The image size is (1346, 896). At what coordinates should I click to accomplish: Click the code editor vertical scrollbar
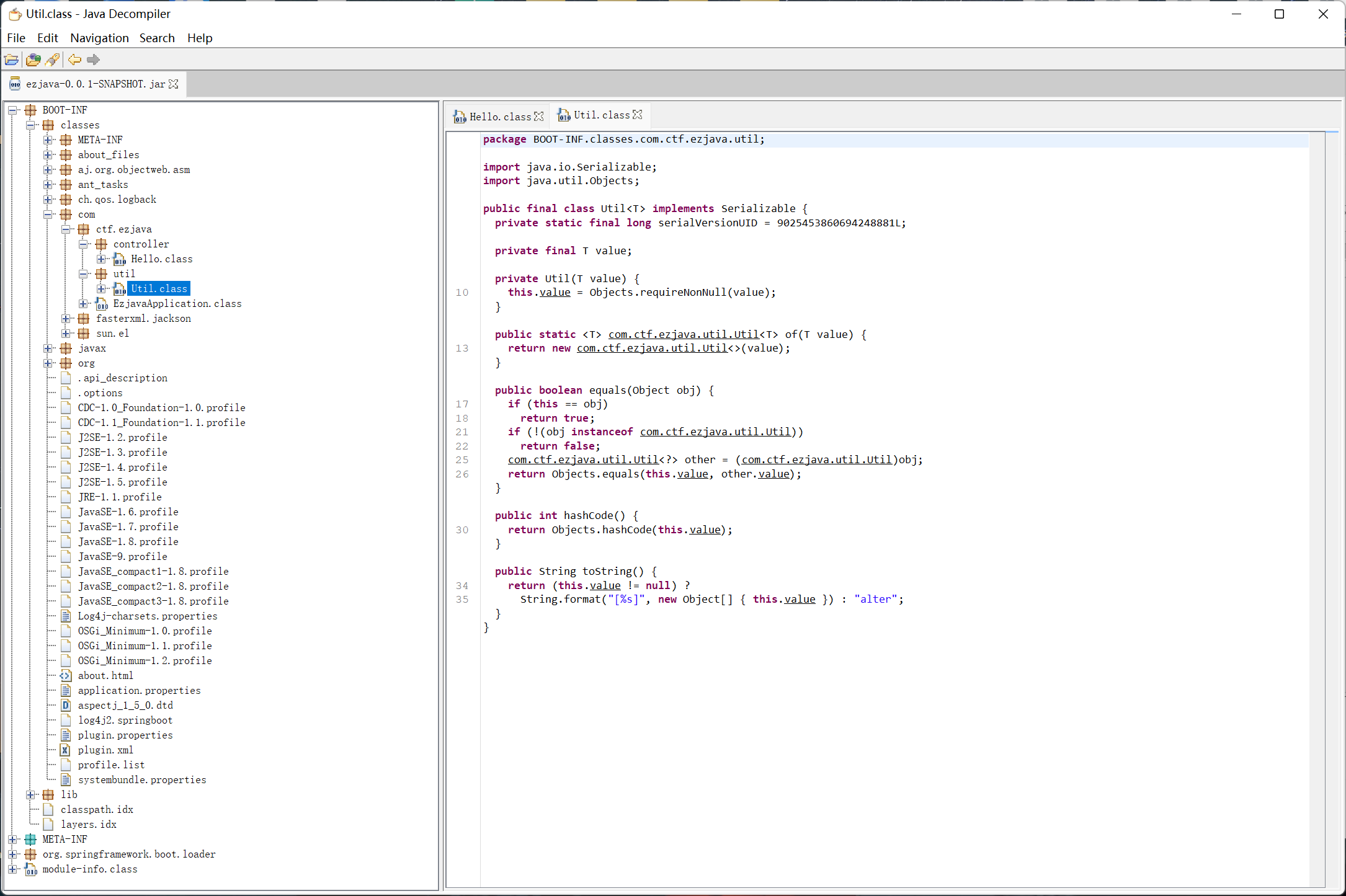1317,508
